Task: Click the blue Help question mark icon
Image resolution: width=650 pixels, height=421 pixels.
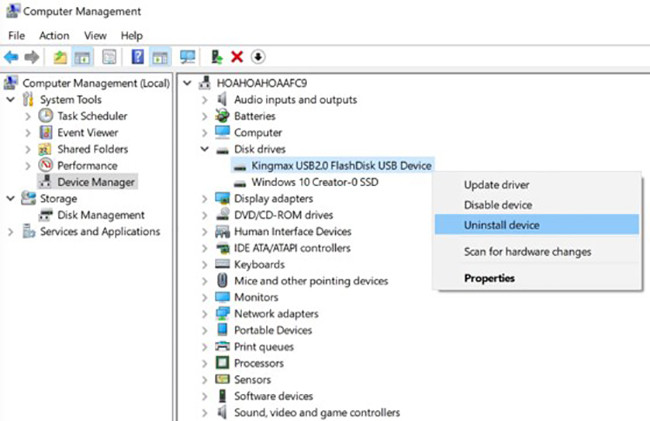Action: click(x=138, y=57)
